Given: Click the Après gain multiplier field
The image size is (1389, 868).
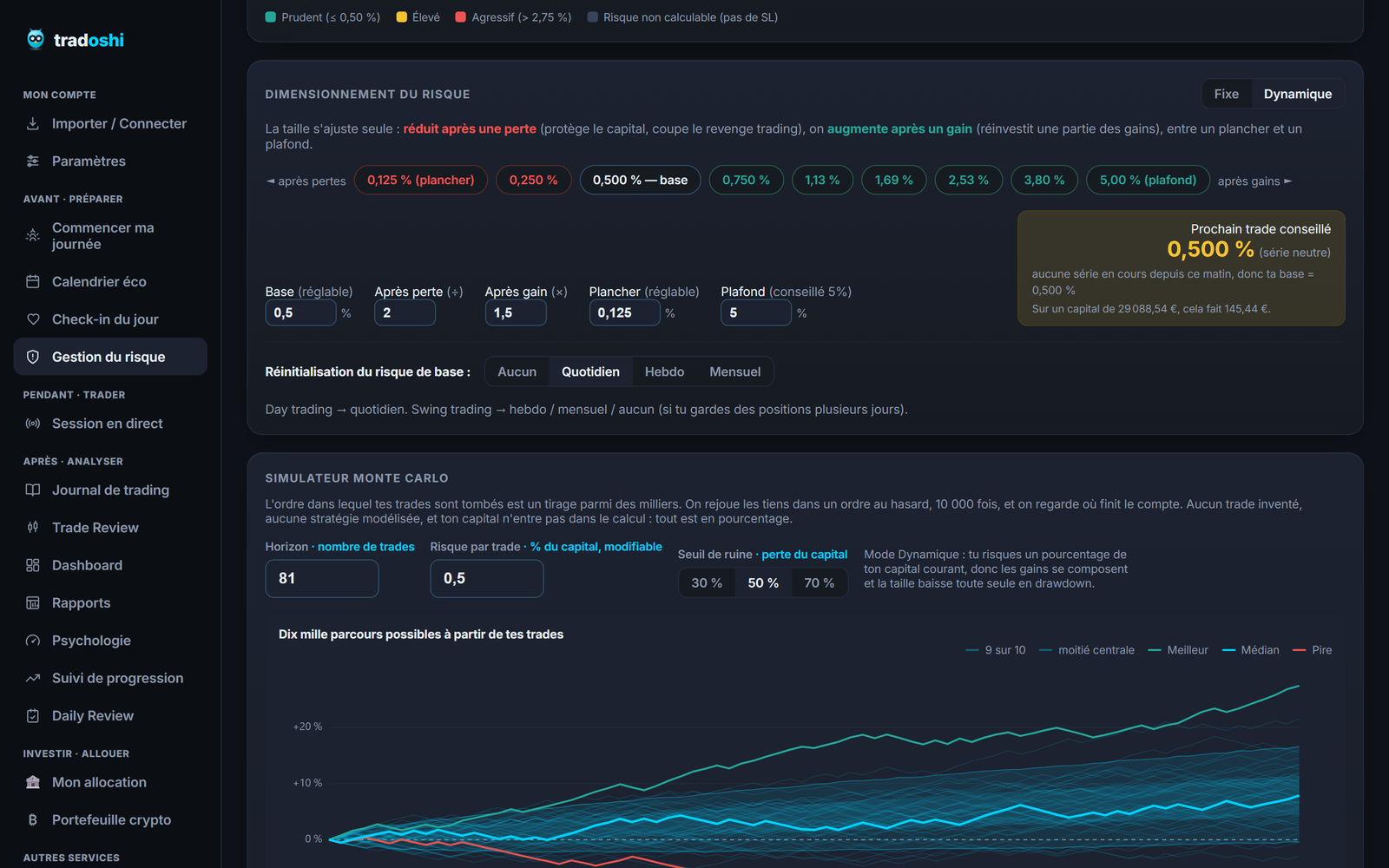Looking at the screenshot, I should point(516,312).
